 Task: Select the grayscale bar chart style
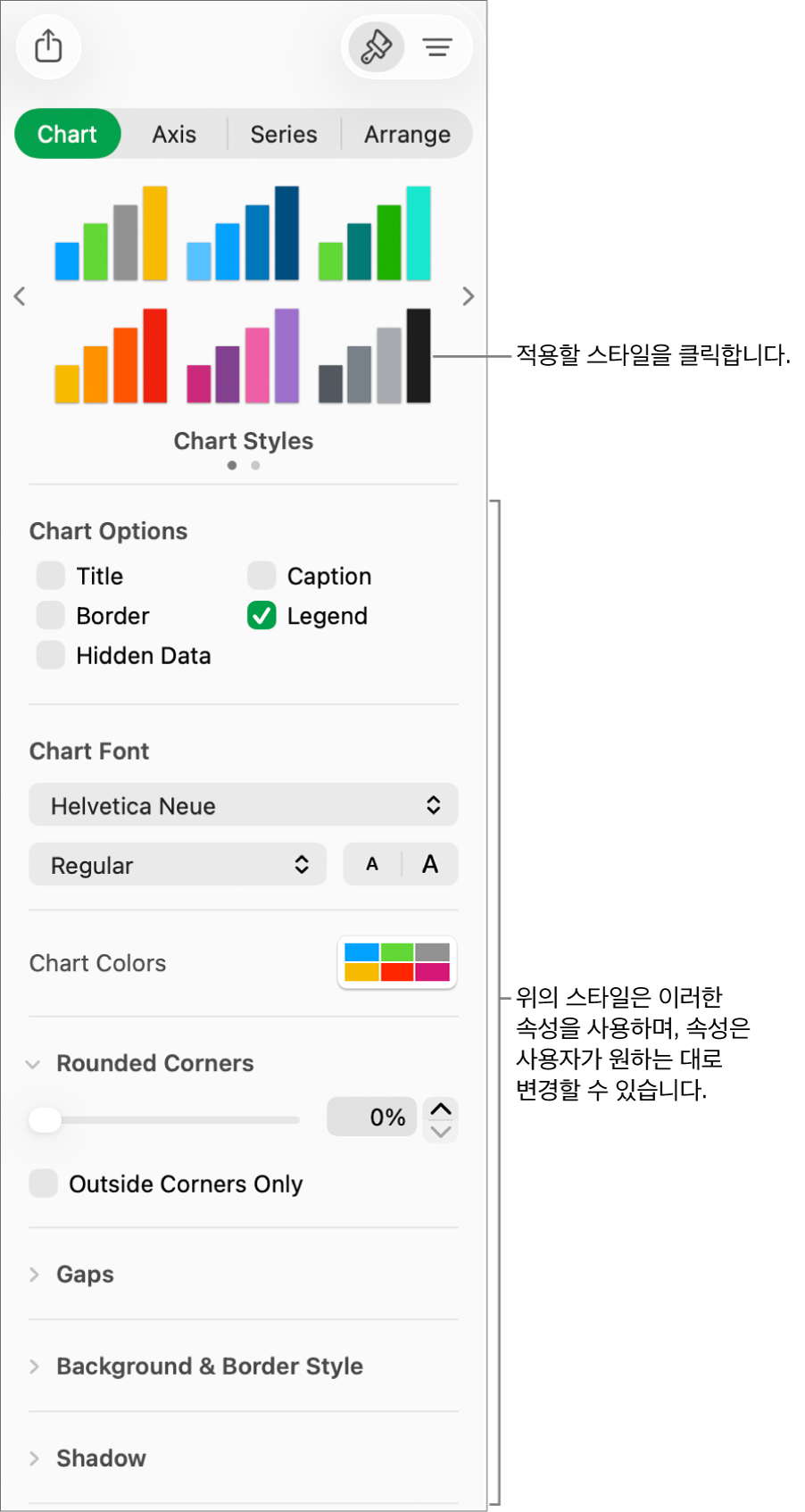[x=375, y=356]
